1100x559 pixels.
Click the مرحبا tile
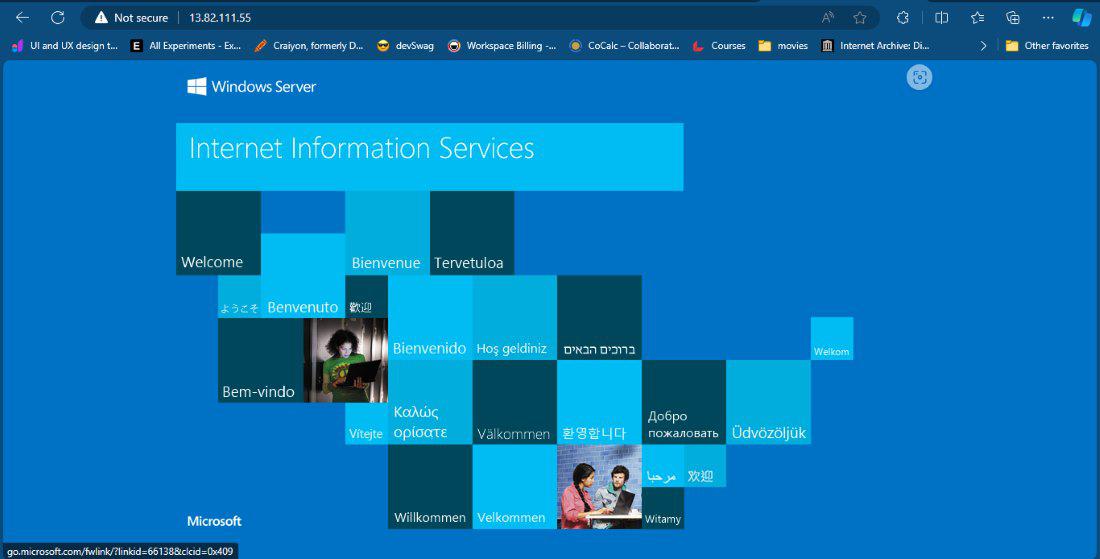[663, 466]
